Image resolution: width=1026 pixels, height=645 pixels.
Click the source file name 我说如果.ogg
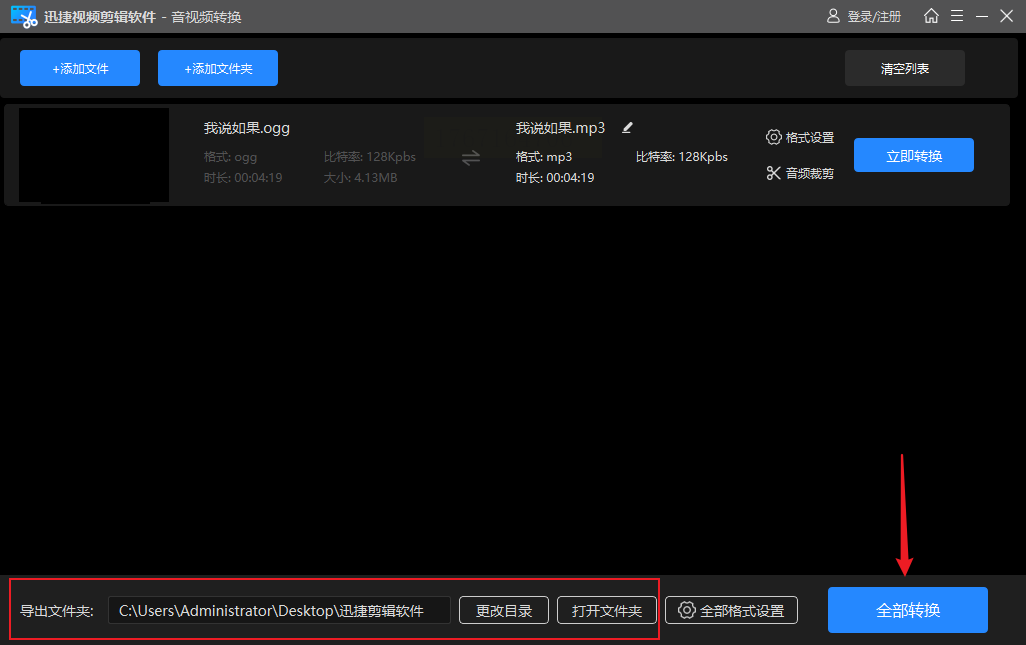coord(247,128)
